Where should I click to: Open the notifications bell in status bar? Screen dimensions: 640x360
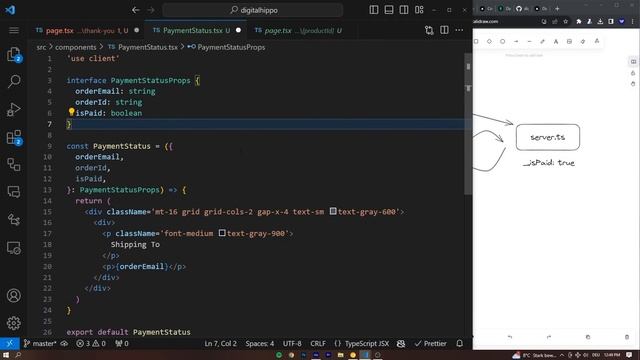(460, 343)
